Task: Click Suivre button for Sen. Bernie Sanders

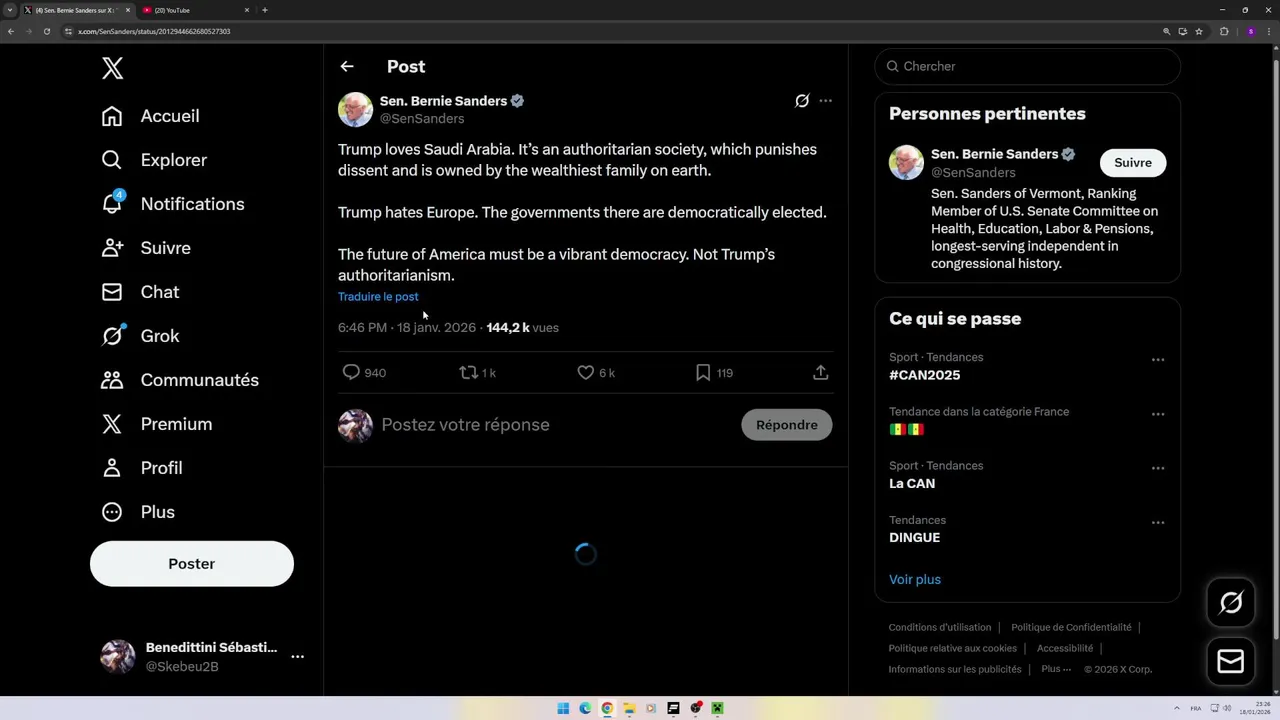Action: point(1133,163)
